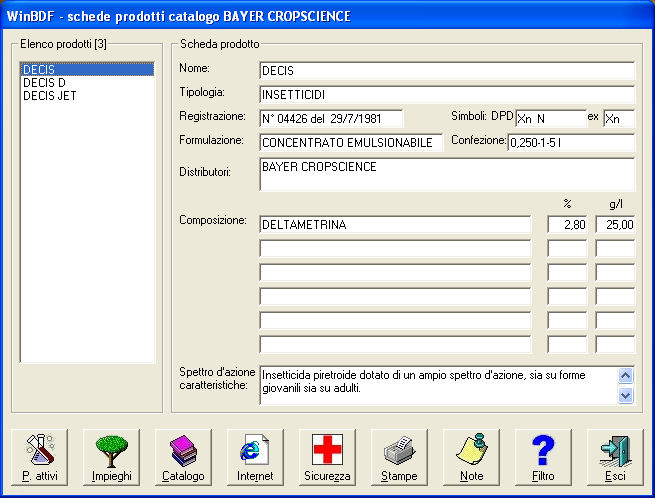This screenshot has width=655, height=498.
Task: Open Filtro question mark button
Action: tap(543, 457)
